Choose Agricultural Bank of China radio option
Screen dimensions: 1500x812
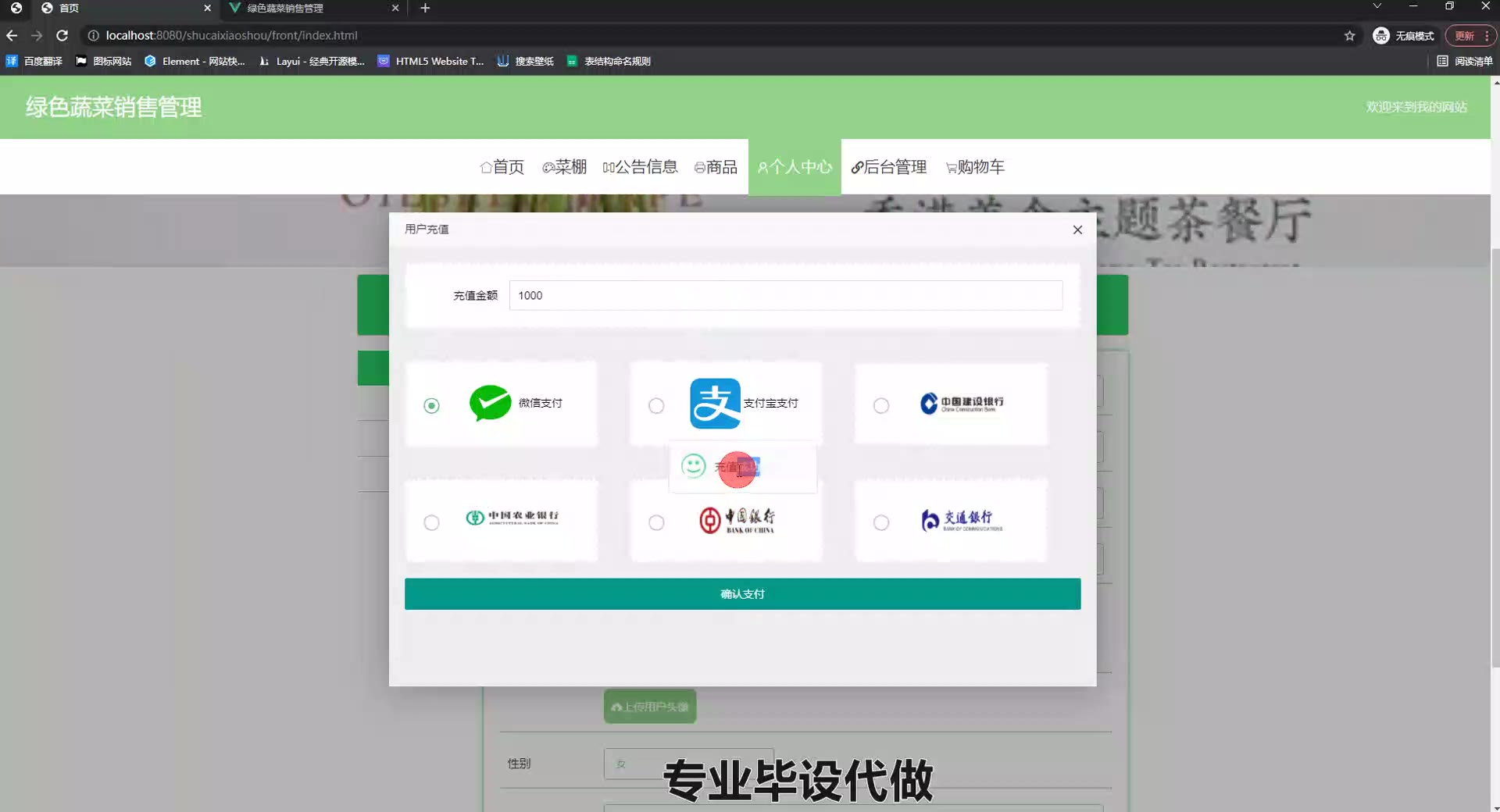point(431,522)
